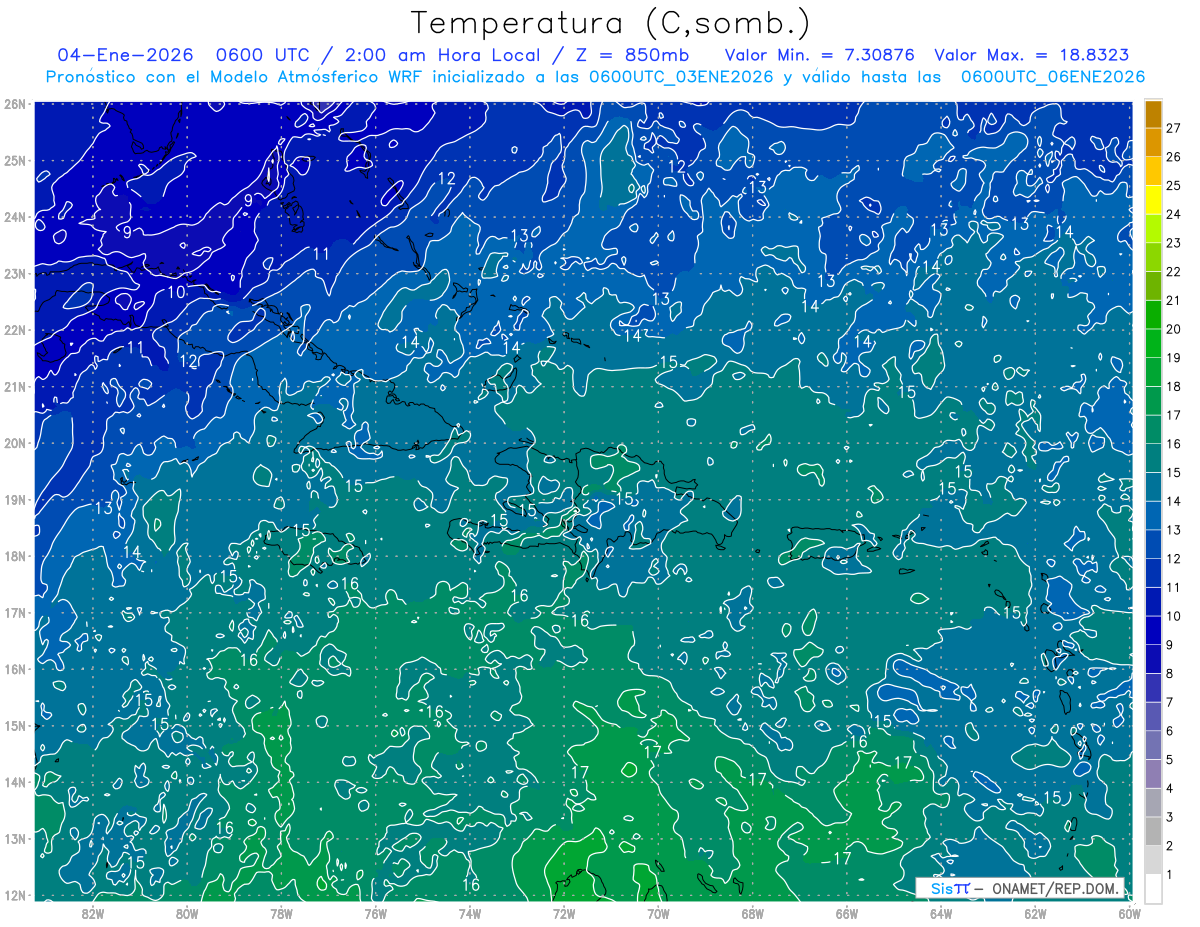This screenshot has width=1200, height=927.
Task: Click the '82W' longitude axis label
Action: click(x=93, y=913)
